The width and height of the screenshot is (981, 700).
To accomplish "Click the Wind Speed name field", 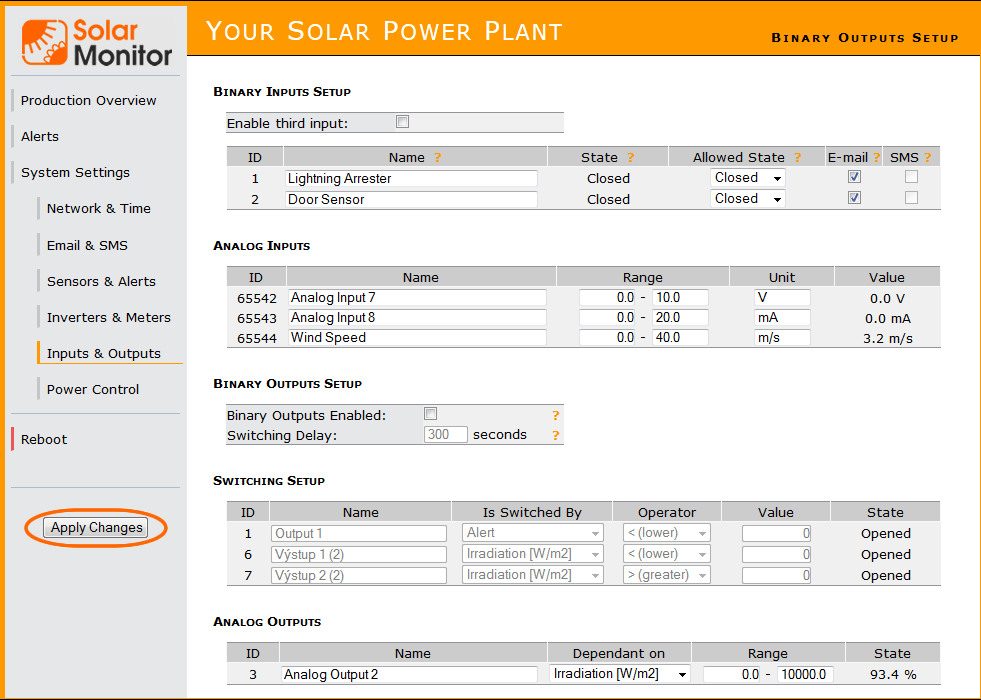I will (x=417, y=338).
